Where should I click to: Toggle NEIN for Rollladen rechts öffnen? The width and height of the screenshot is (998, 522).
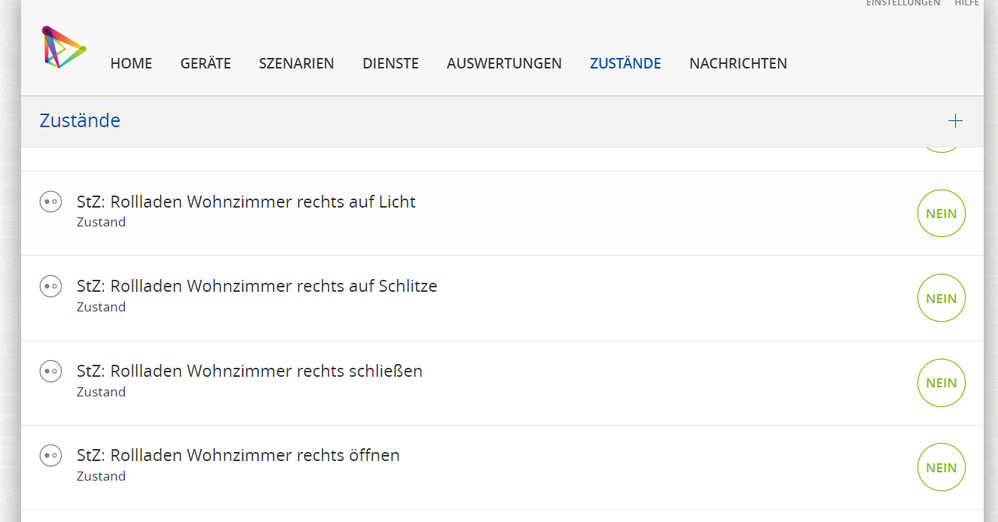pos(941,467)
